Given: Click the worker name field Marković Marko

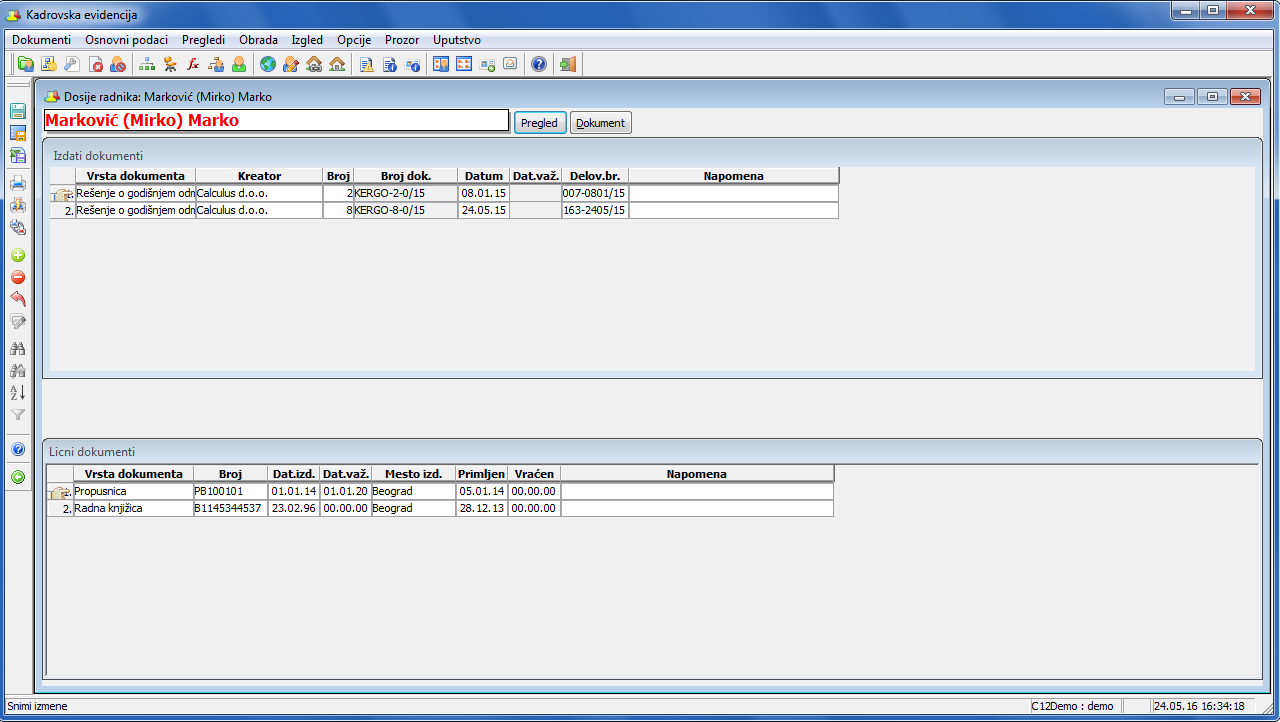Looking at the screenshot, I should 277,120.
